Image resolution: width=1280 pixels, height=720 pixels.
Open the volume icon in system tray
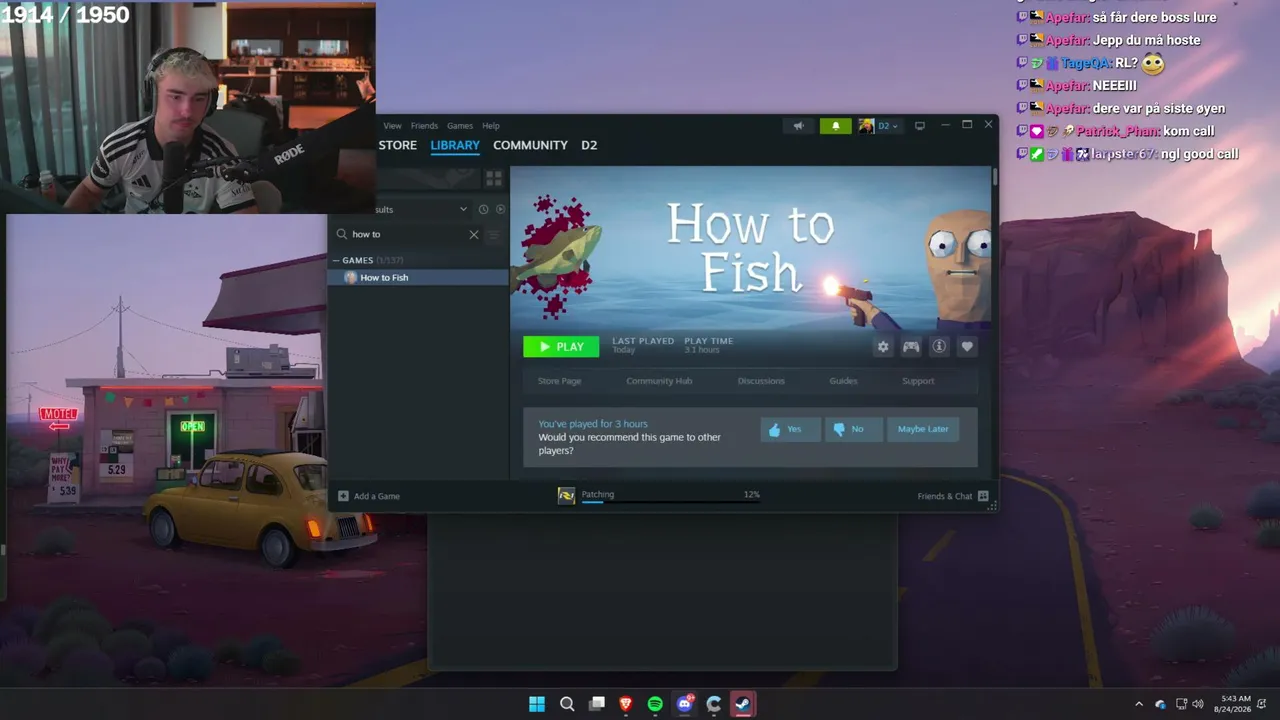1198,704
